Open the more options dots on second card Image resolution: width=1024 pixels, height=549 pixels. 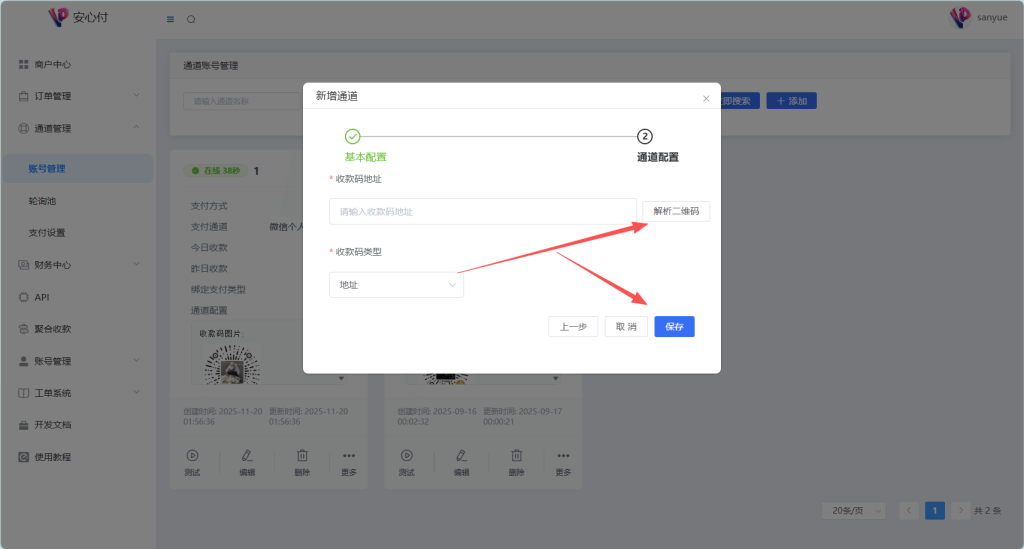[x=563, y=455]
